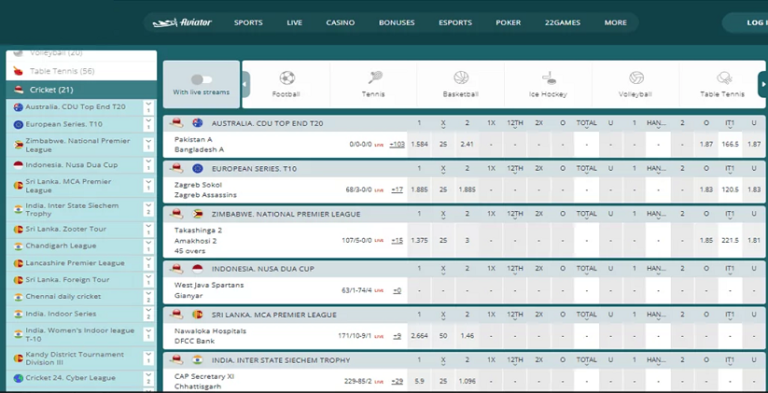Open the SPORTS menu
The width and height of the screenshot is (768, 393).
(x=248, y=23)
